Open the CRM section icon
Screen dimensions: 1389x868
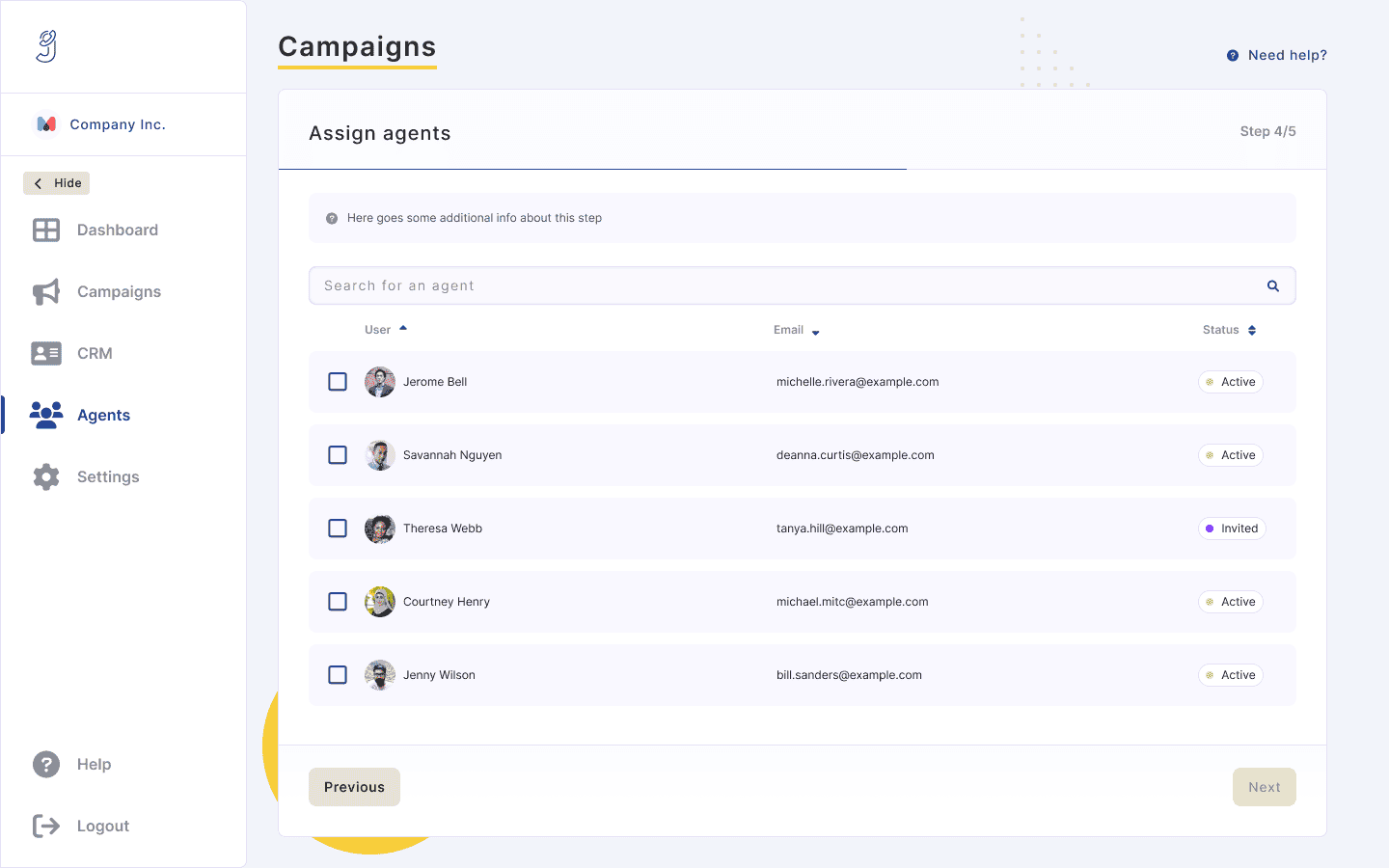(x=45, y=353)
